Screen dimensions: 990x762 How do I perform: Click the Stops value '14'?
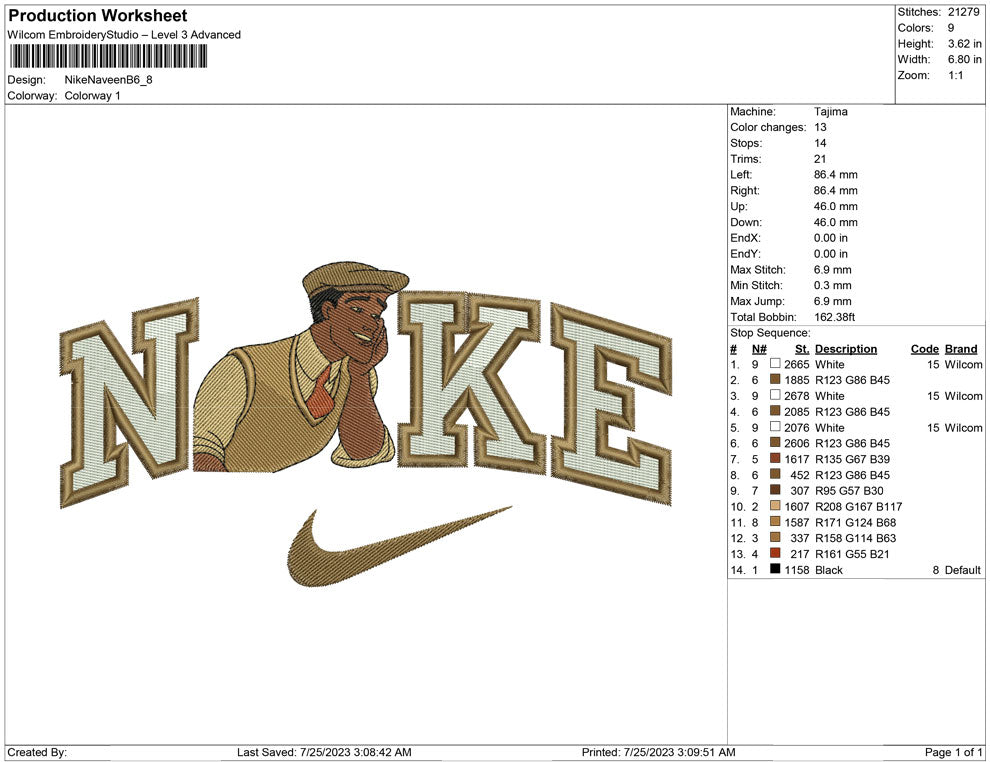[820, 143]
